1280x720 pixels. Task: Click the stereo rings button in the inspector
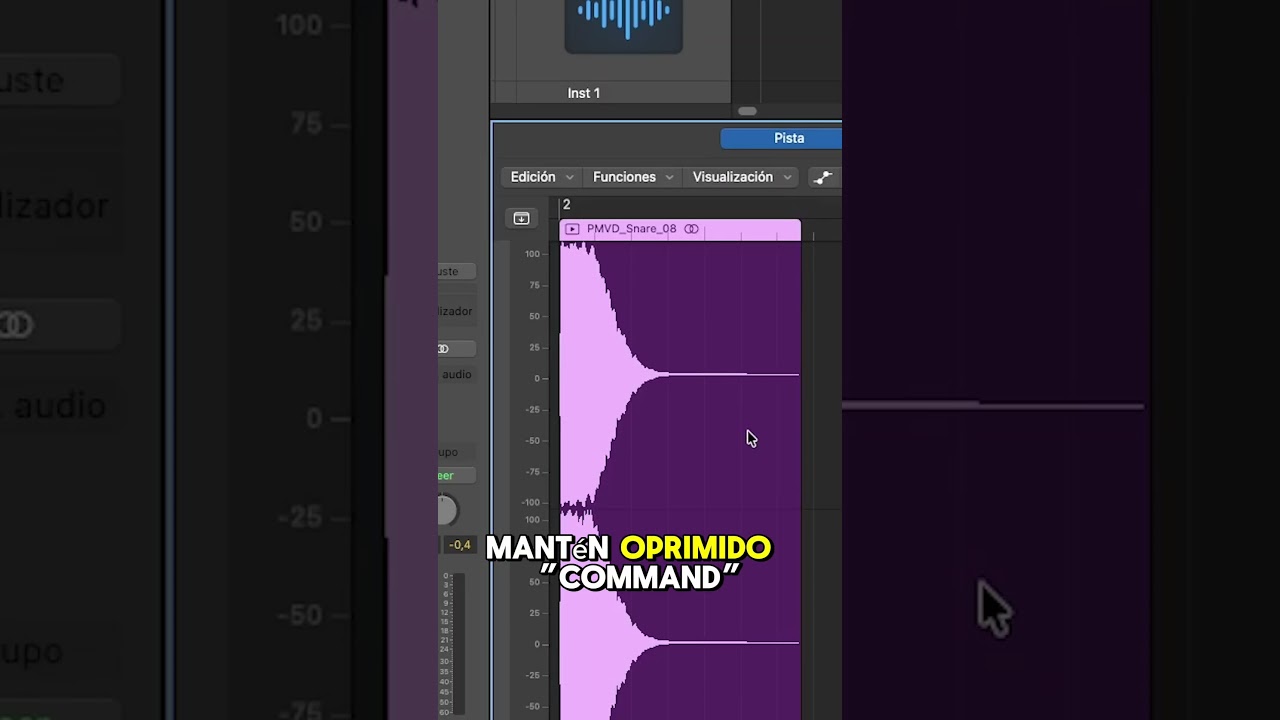457,348
